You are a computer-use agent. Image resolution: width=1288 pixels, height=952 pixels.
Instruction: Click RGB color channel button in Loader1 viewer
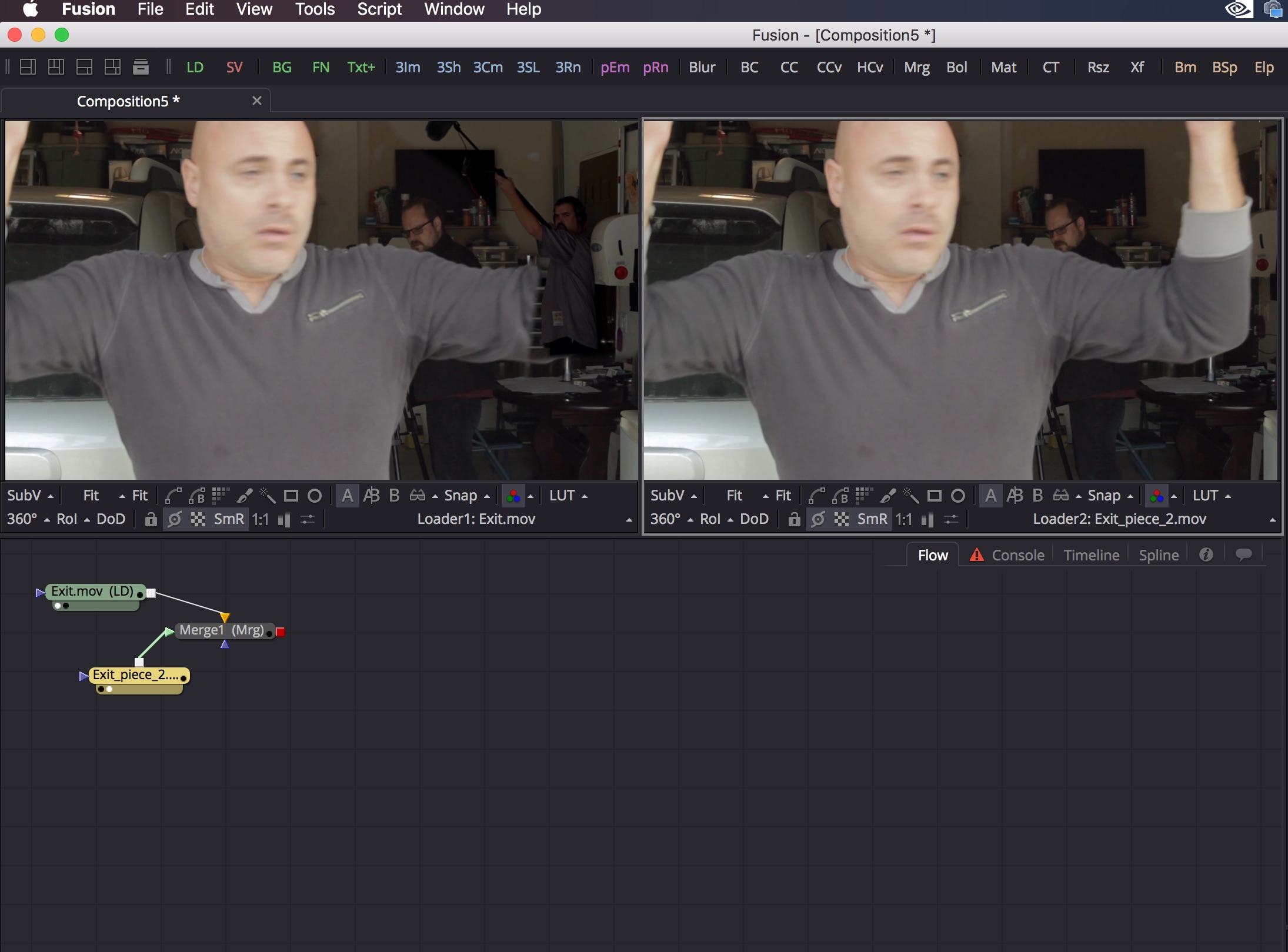tap(513, 496)
